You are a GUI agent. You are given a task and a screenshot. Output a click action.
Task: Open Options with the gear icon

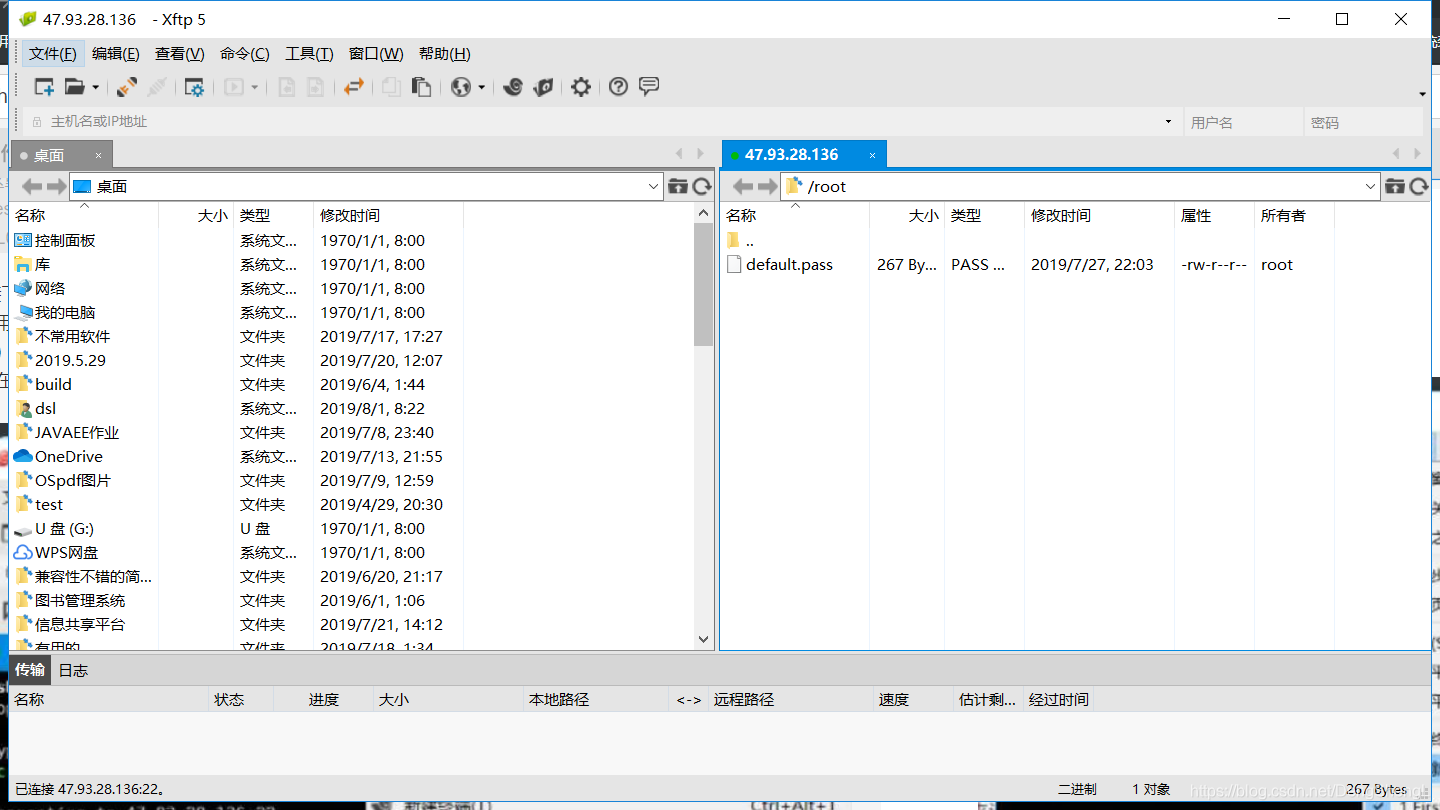[581, 87]
